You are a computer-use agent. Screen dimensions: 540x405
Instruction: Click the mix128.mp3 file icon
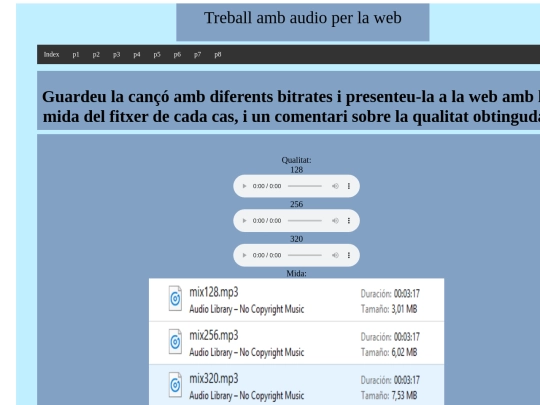(175, 298)
